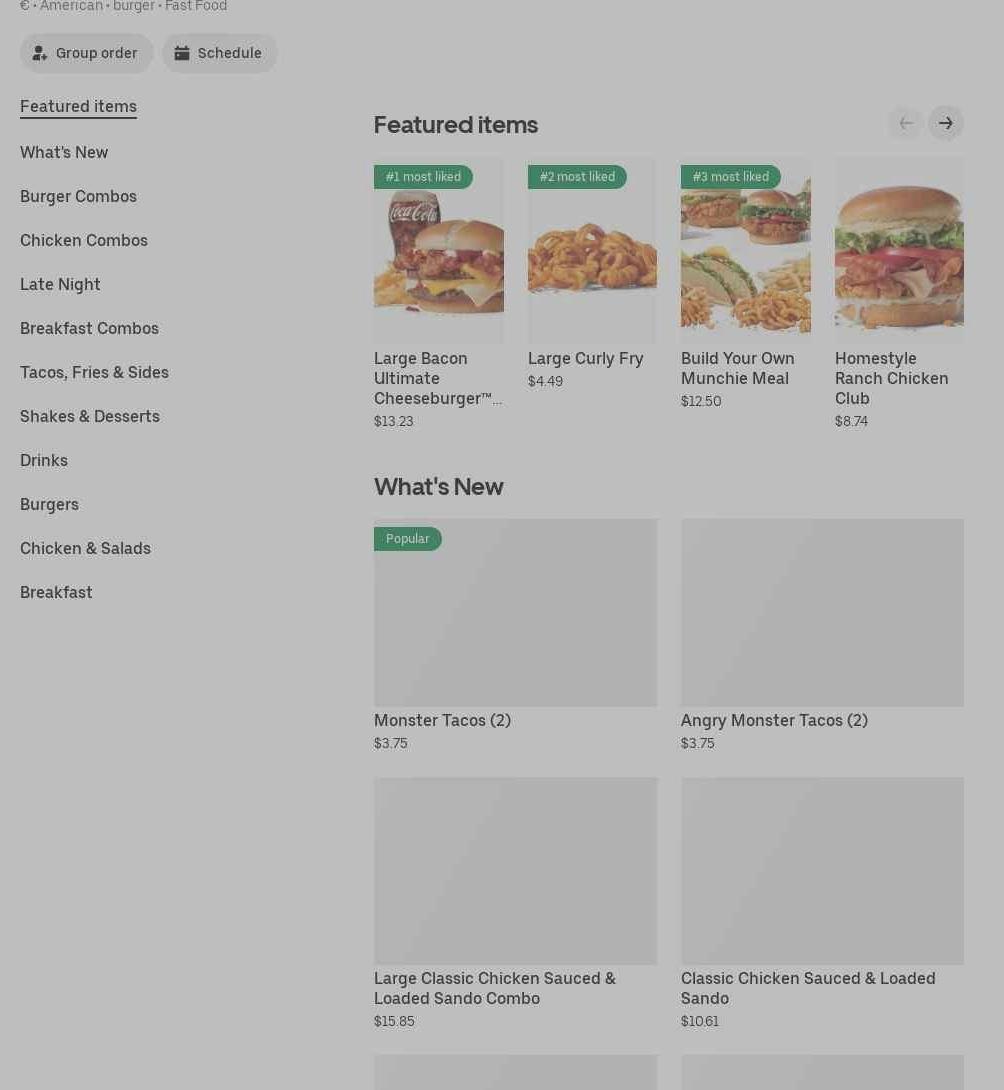The image size is (1004, 1090).
Task: Open the Chicken & Salads category
Action: [x=85, y=548]
